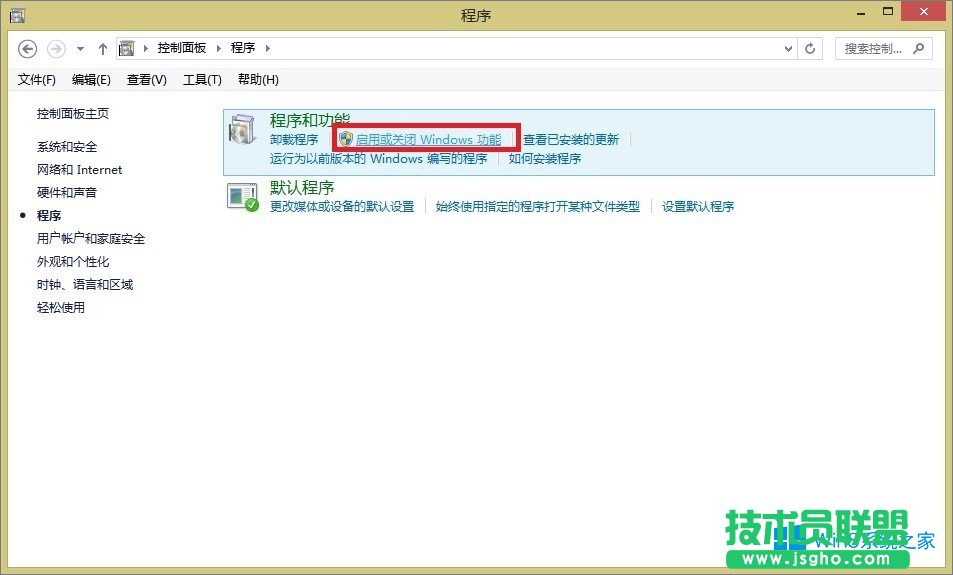Image resolution: width=953 pixels, height=575 pixels.
Task: Click the Forward navigation arrow
Action: tap(56, 49)
